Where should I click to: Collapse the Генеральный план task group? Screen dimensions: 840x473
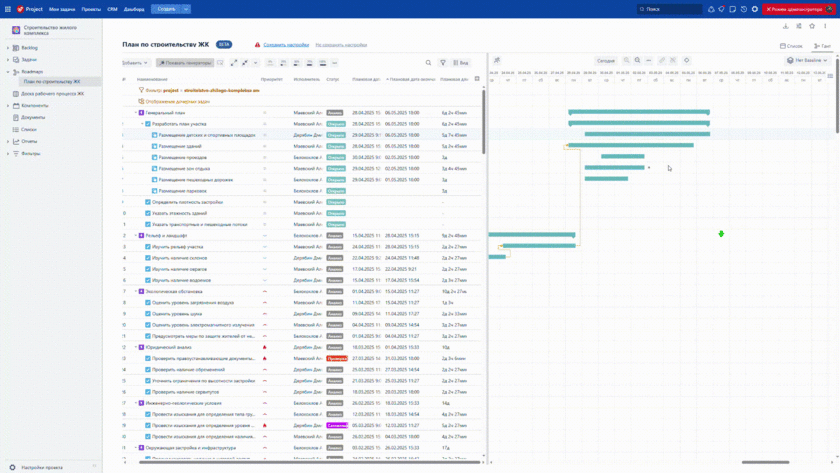136,113
